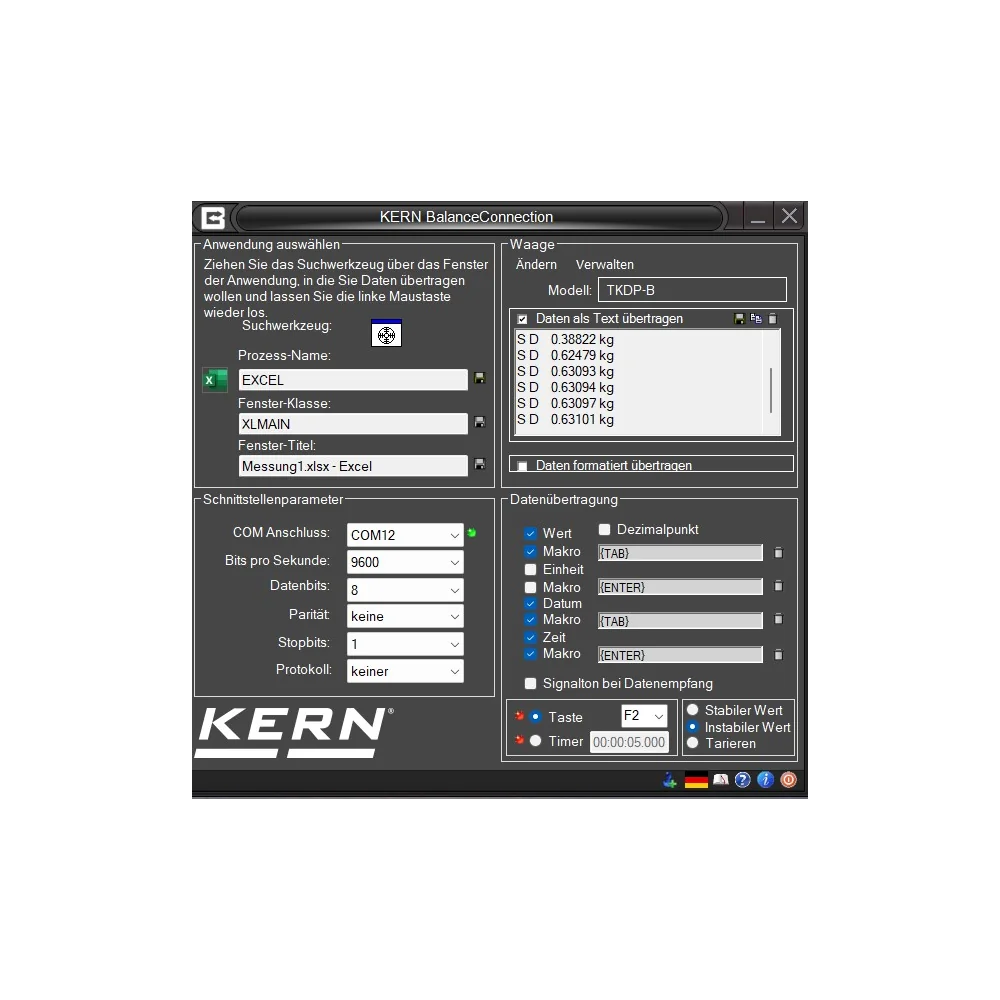The width and height of the screenshot is (1000, 1000).
Task: Open the logbook icon in the status bar
Action: (721, 779)
